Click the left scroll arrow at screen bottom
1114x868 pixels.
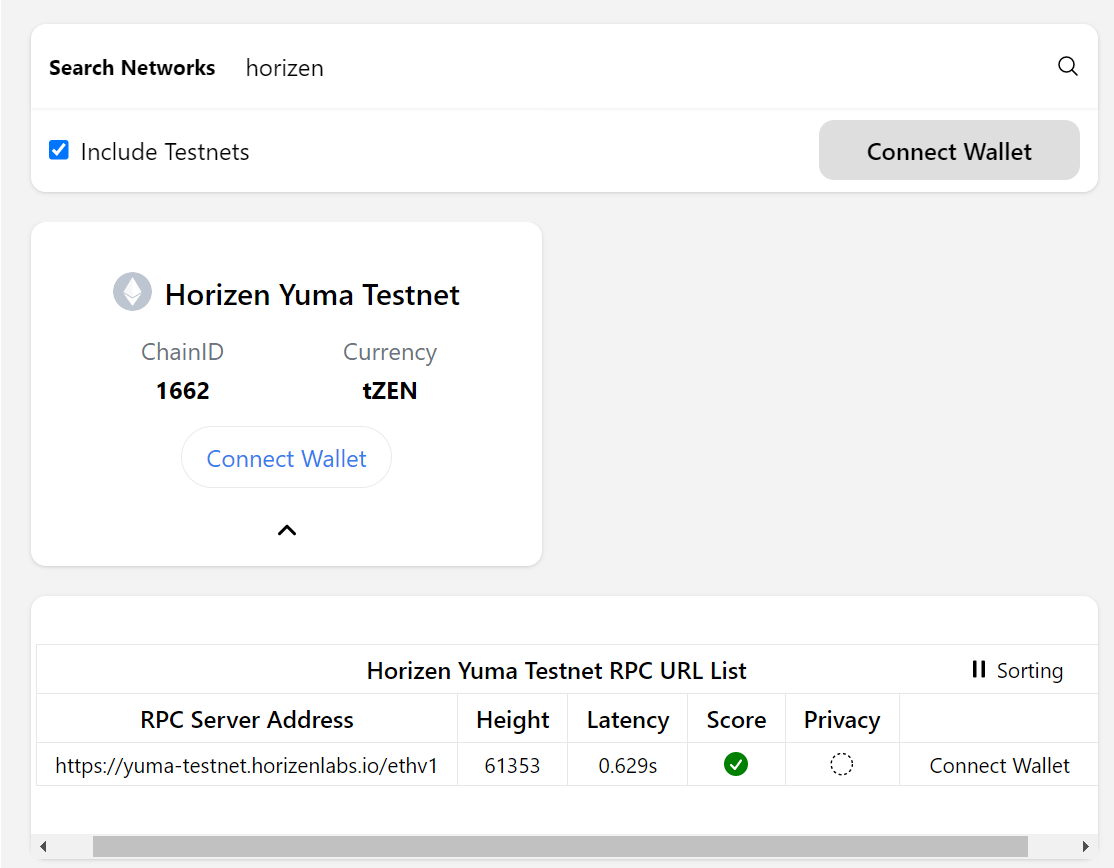click(x=42, y=846)
